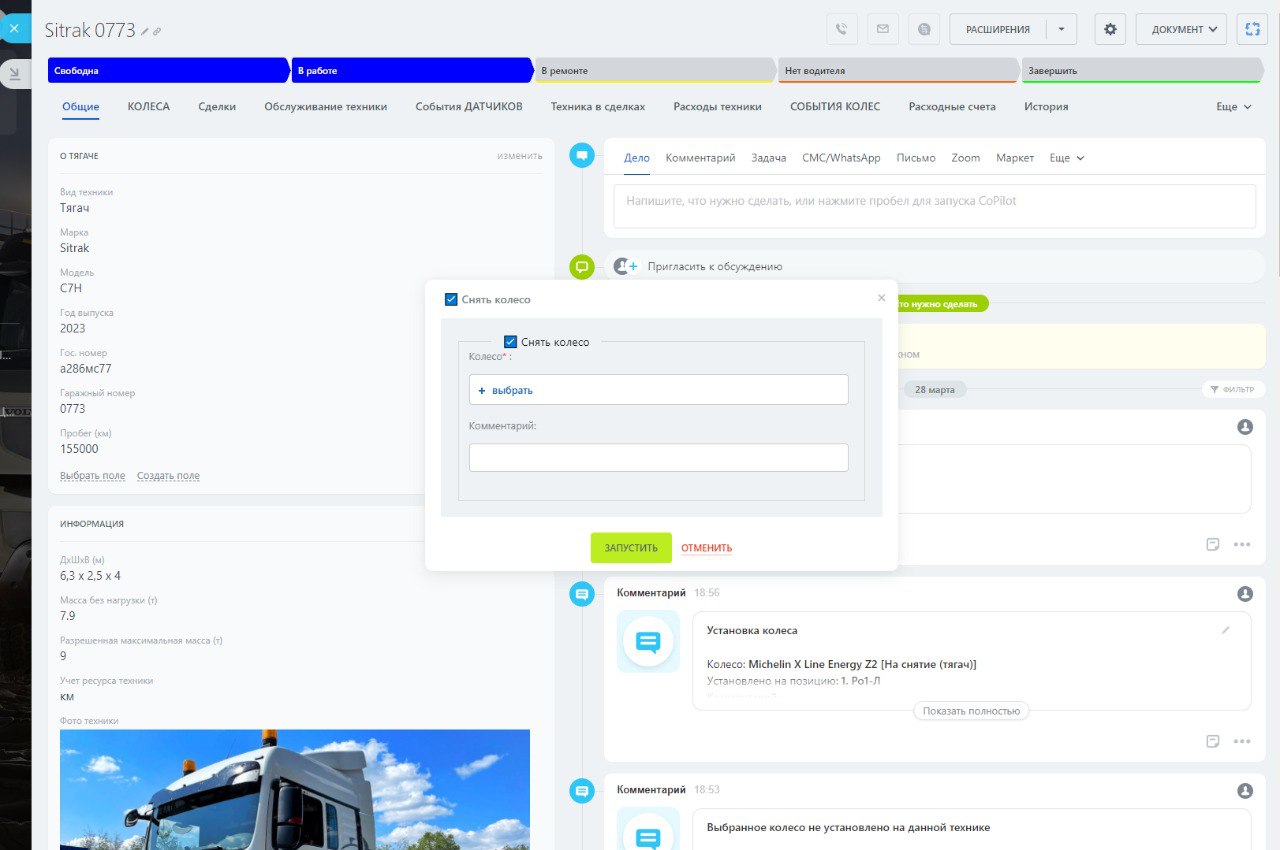Click the phone call icon in header
Image resolution: width=1280 pixels, height=850 pixels.
point(842,29)
